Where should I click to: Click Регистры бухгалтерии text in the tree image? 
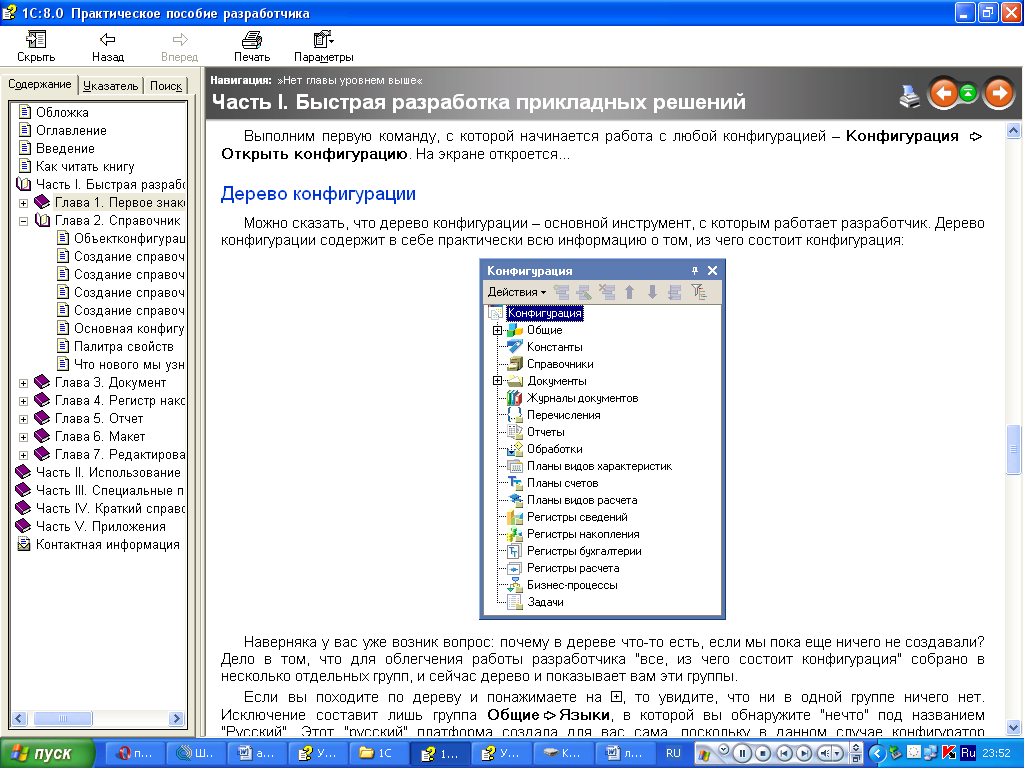[x=584, y=551]
